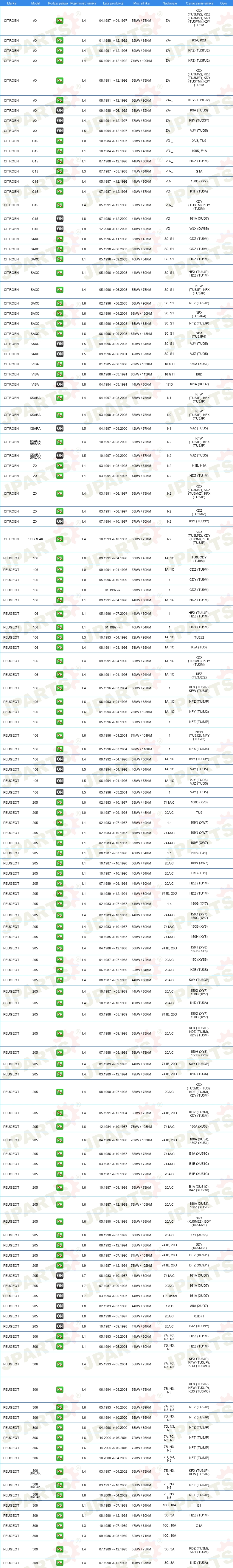This screenshot has width=233, height=1568.
Task: Click petrol icon in Peugeot 205 108C (XV8) row
Action: 60,802
